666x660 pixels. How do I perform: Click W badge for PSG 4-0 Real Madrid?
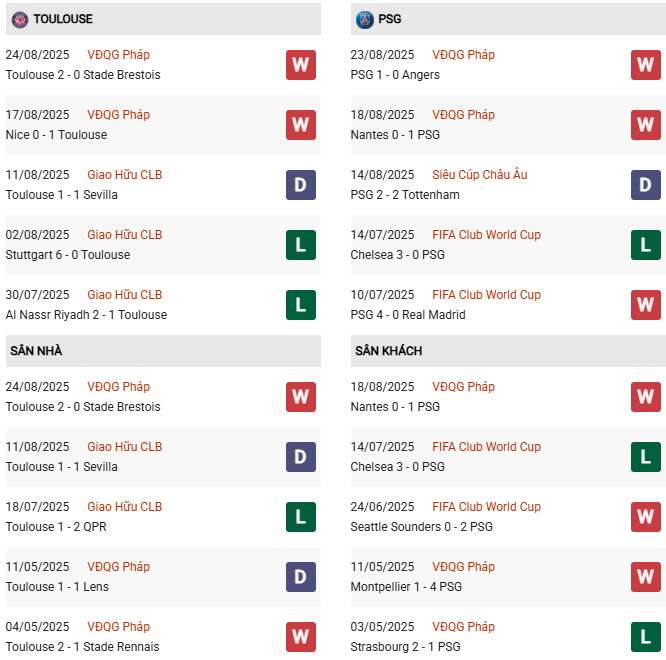(x=646, y=305)
